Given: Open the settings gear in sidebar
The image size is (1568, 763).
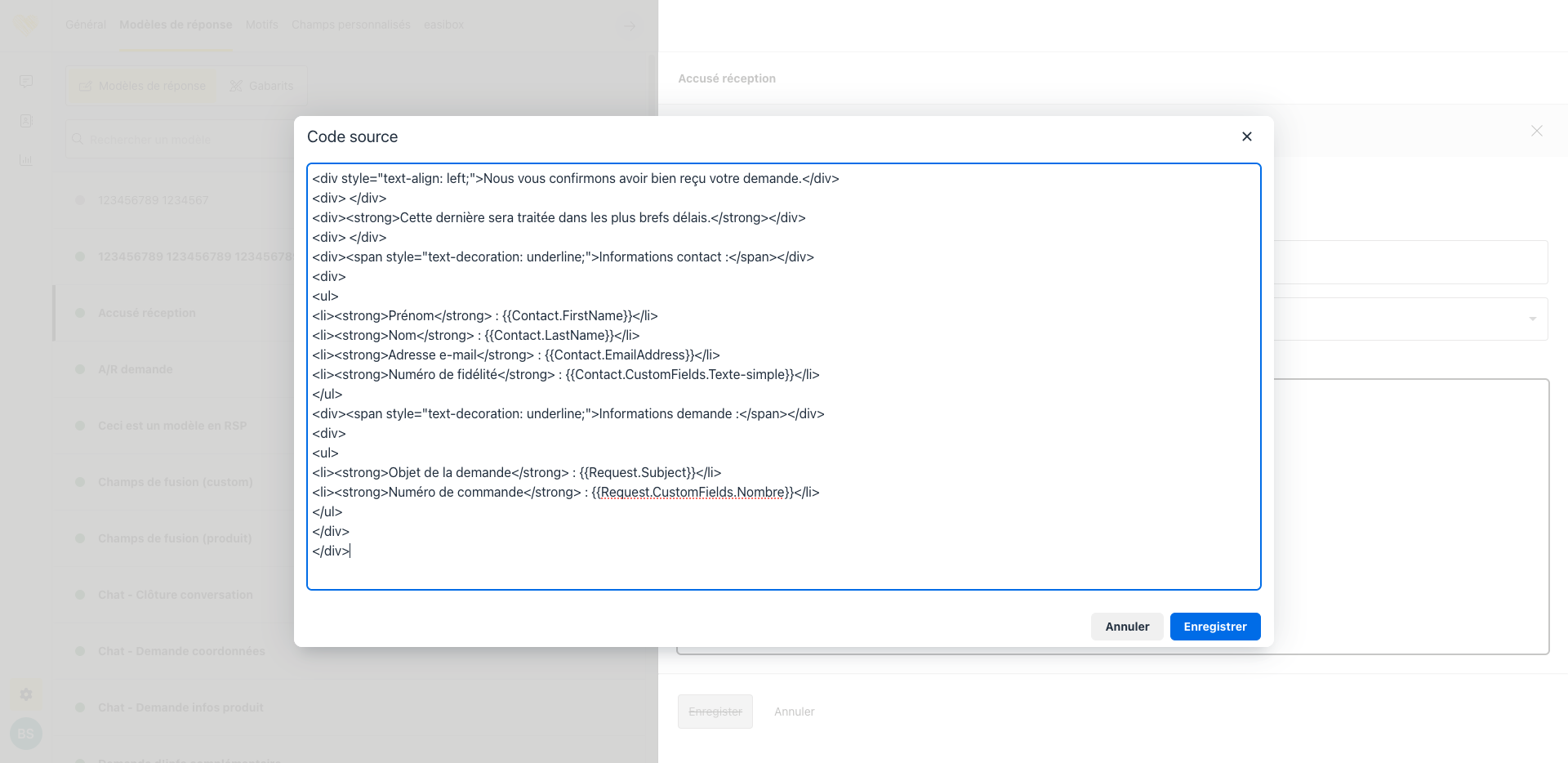Looking at the screenshot, I should click(26, 694).
